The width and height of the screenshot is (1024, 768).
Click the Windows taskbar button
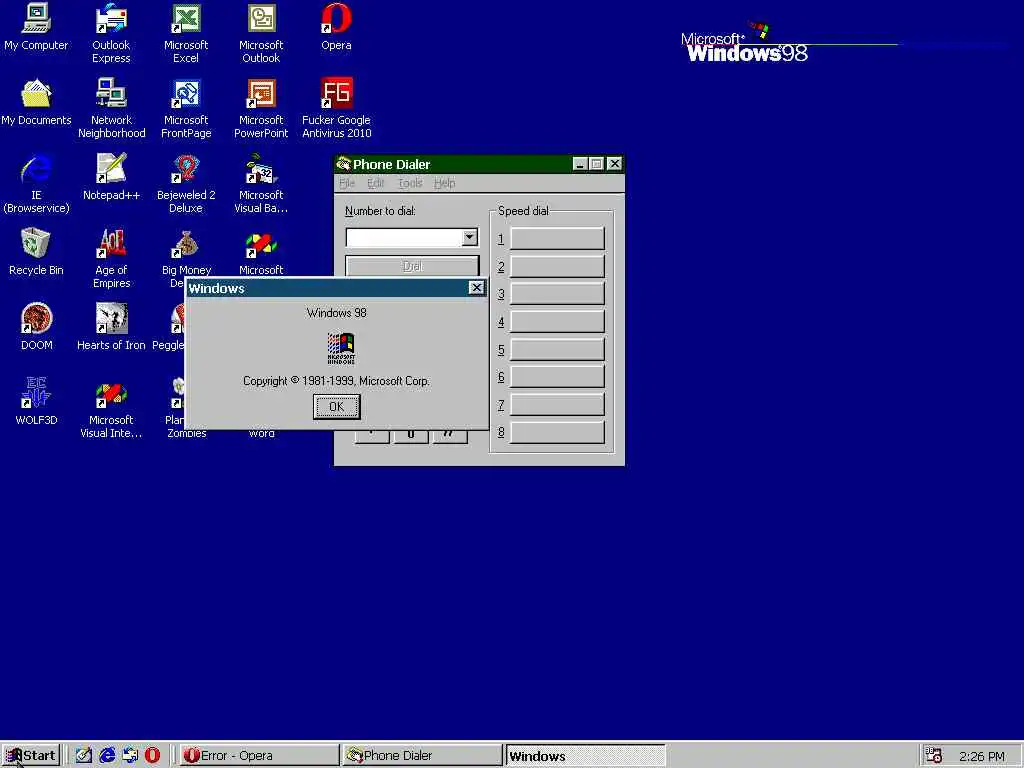(585, 756)
